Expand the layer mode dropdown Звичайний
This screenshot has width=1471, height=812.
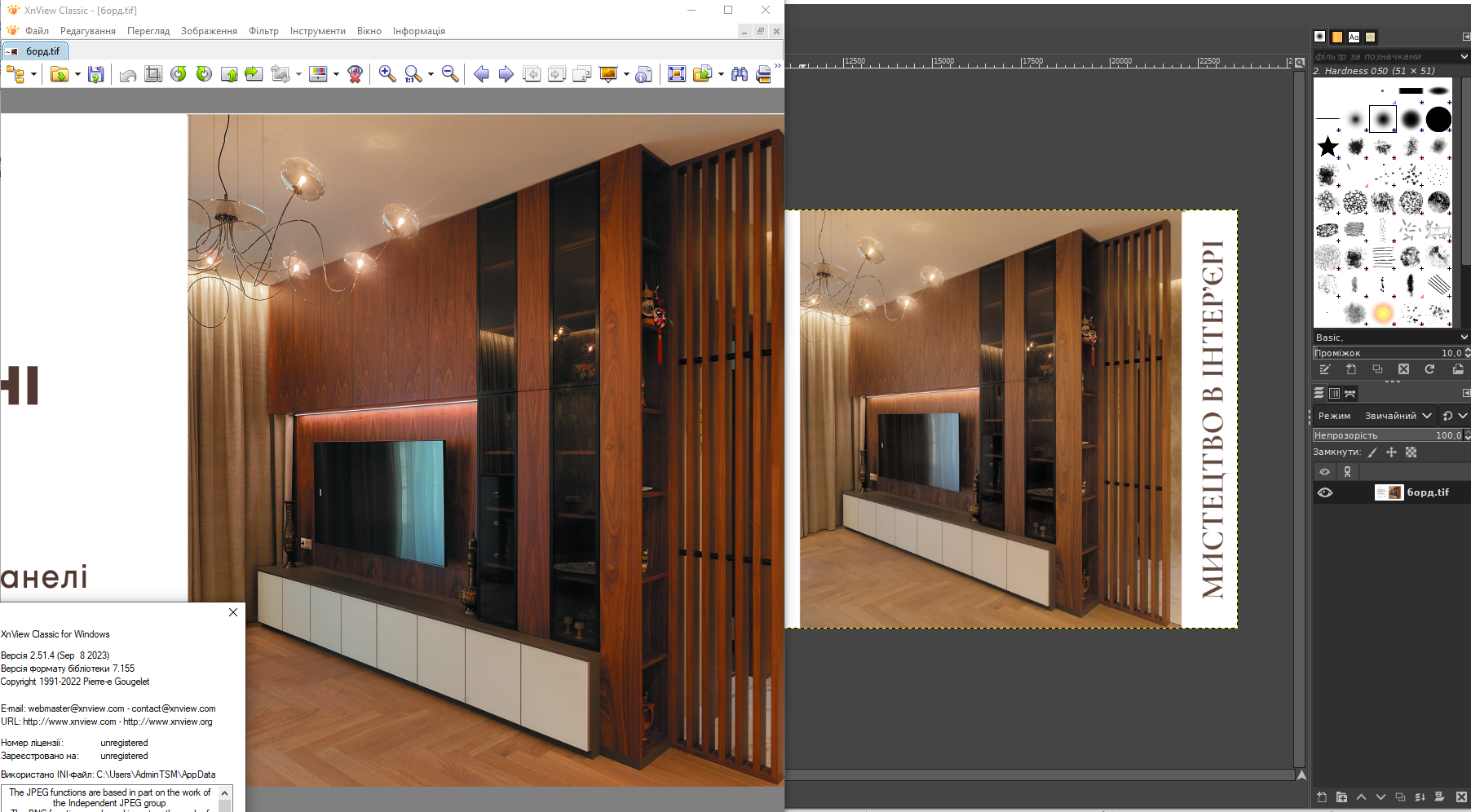pos(1426,416)
